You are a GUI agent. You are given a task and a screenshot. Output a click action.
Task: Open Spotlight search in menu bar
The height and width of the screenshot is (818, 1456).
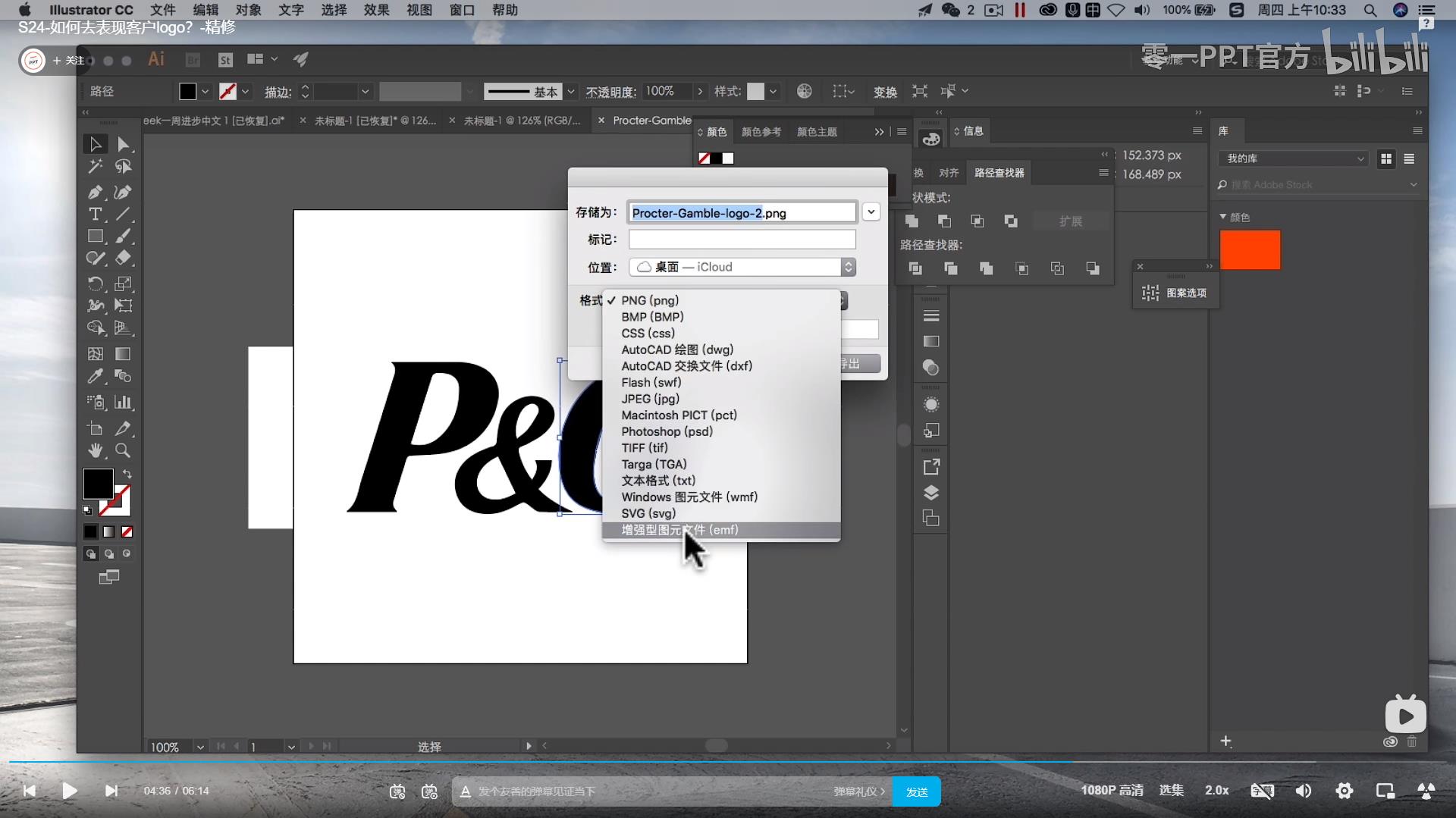pos(1370,10)
